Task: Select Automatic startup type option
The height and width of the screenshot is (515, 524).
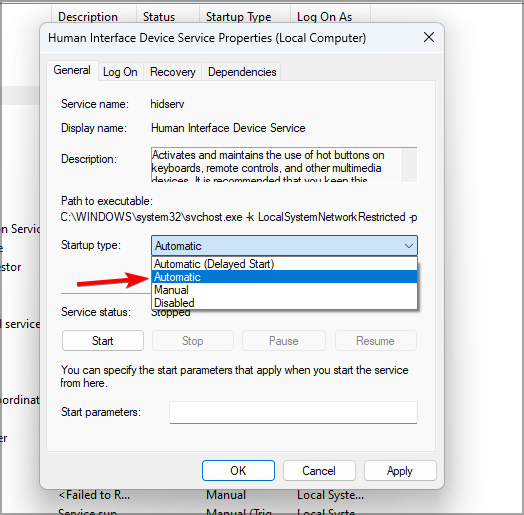Action: click(284, 277)
